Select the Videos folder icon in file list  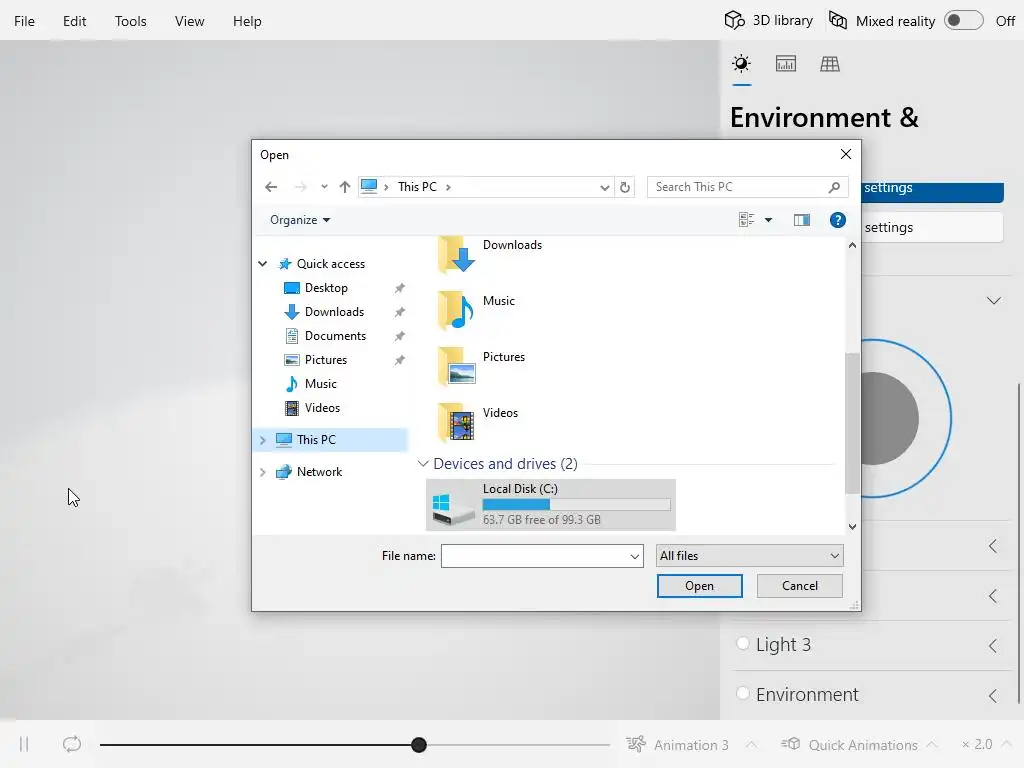coord(456,422)
